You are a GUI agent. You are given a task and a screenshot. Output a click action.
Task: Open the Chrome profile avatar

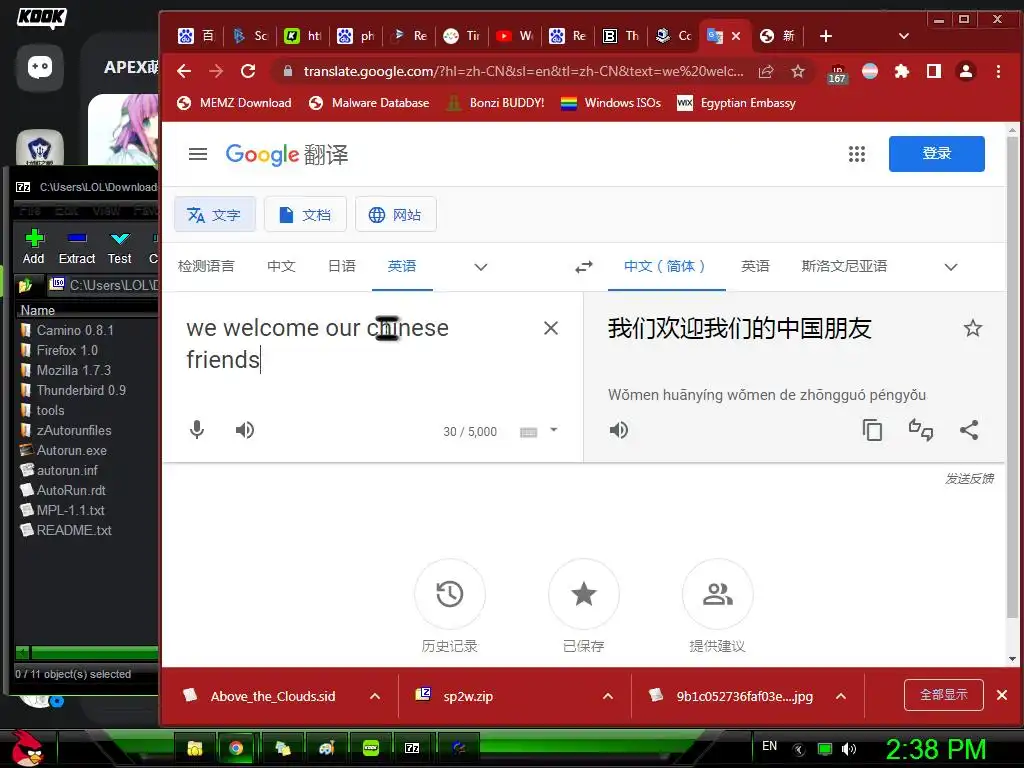[x=966, y=71]
